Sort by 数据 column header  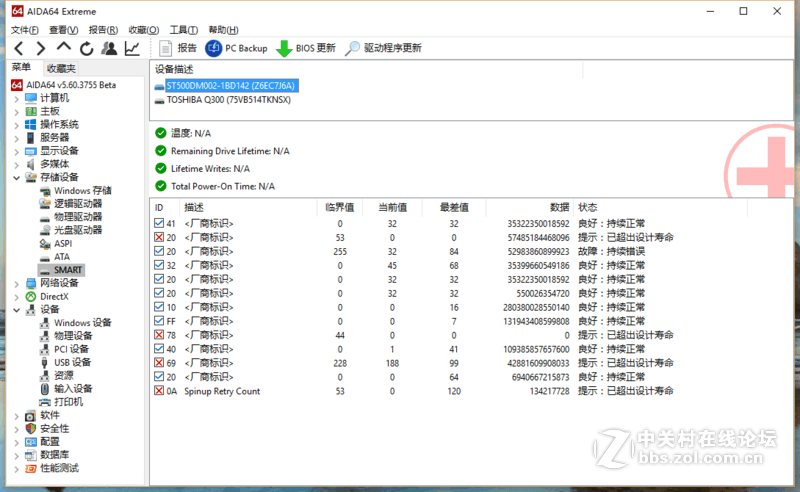[x=530, y=207]
